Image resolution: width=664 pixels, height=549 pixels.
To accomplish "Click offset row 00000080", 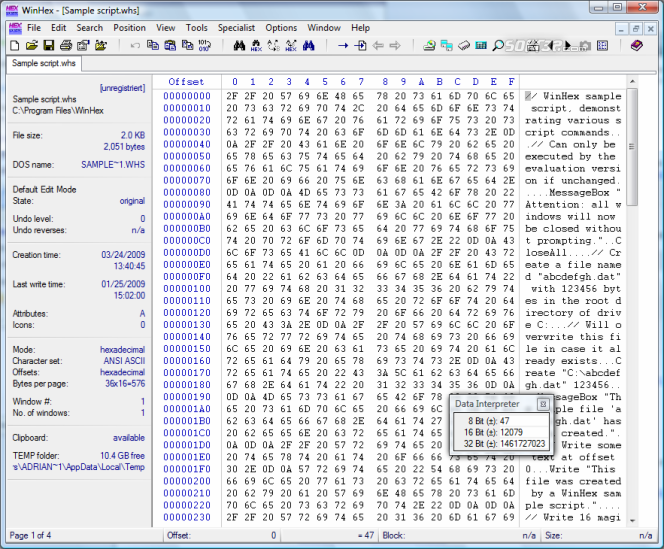I will click(187, 192).
